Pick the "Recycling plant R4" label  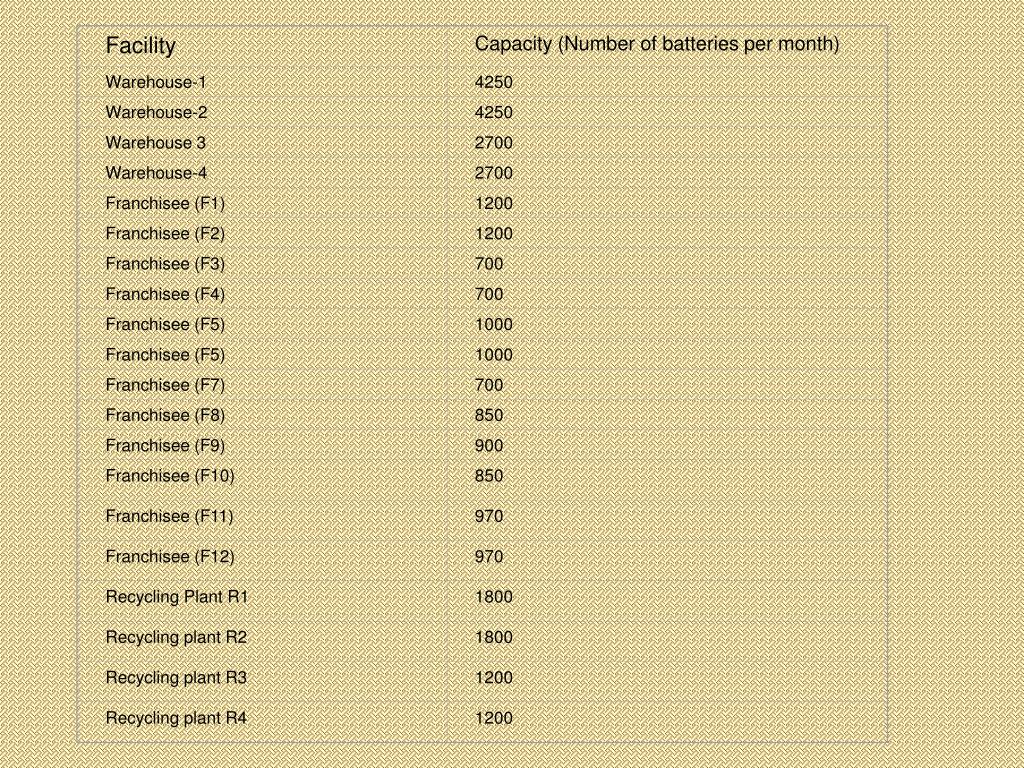(176, 719)
